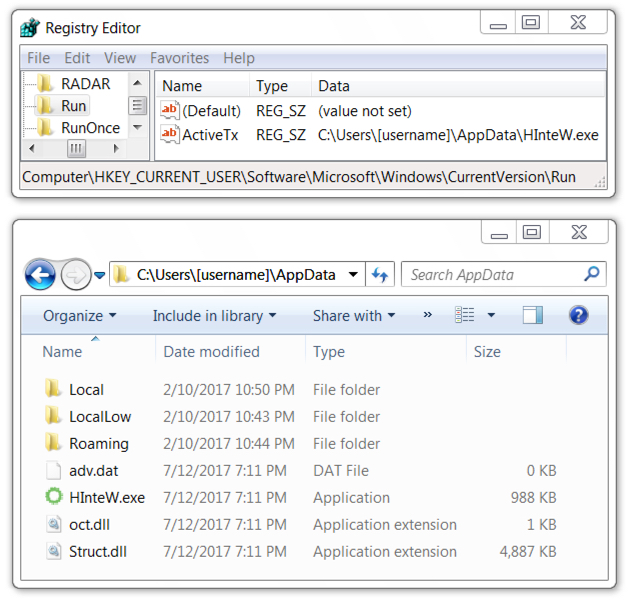Click the RADAR folder icon
Viewport: 628px width, 601px height.
coord(45,83)
